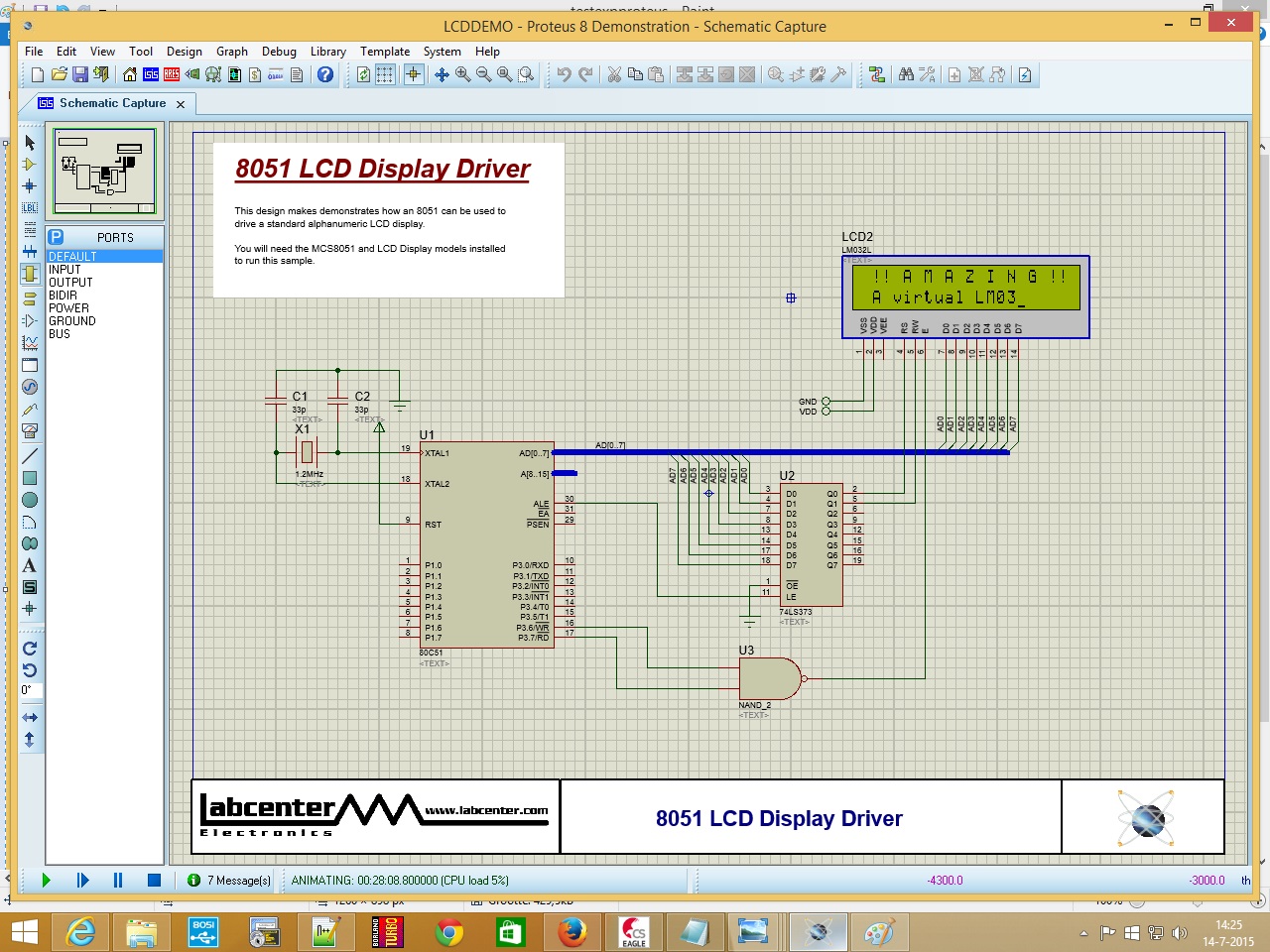The image size is (1270, 952).
Task: Pause the running simulation
Action: click(118, 880)
